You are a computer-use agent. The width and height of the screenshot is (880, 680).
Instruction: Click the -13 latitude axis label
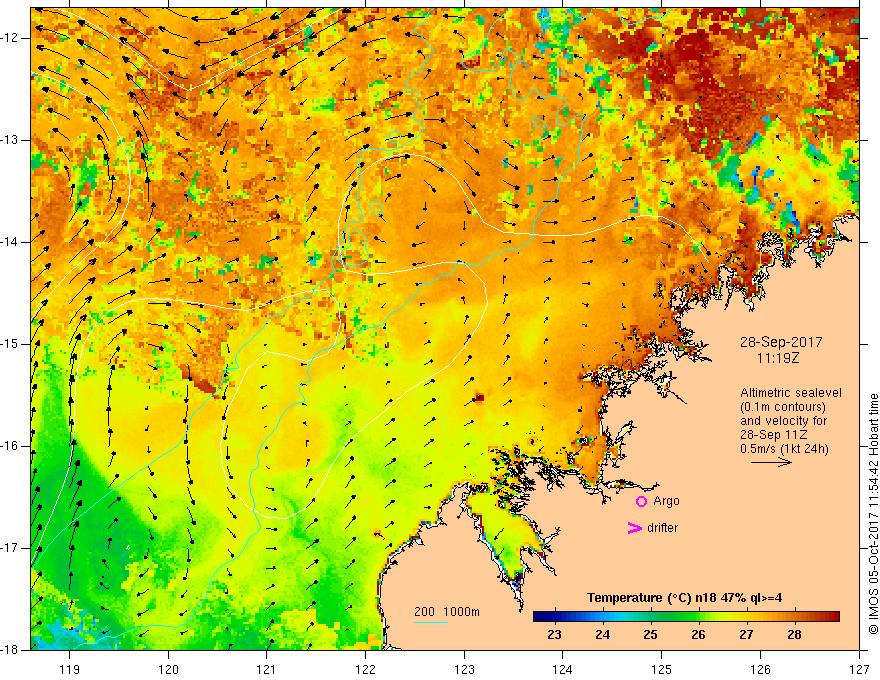(10, 140)
